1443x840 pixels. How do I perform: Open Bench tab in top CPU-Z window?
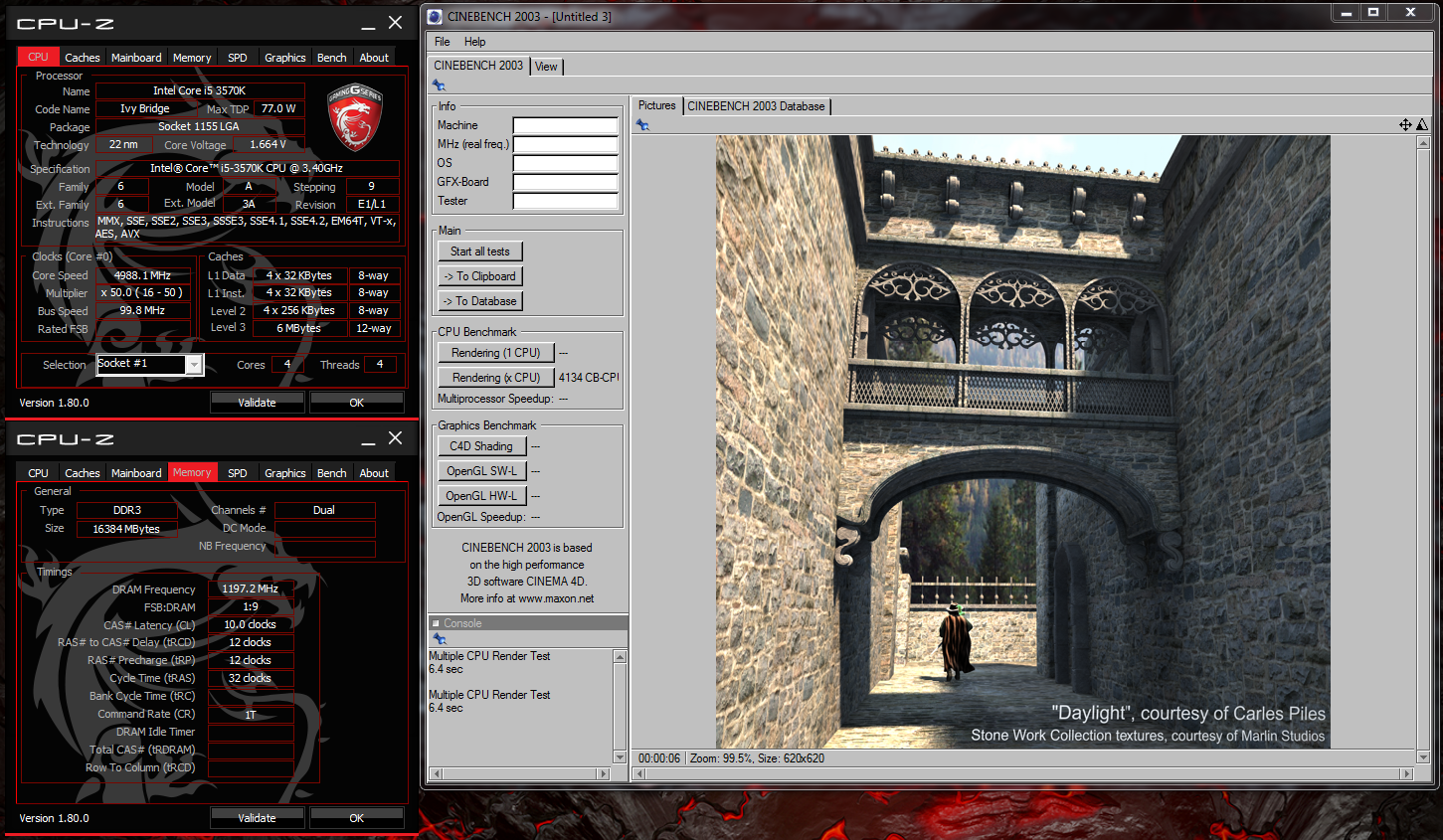[x=332, y=58]
